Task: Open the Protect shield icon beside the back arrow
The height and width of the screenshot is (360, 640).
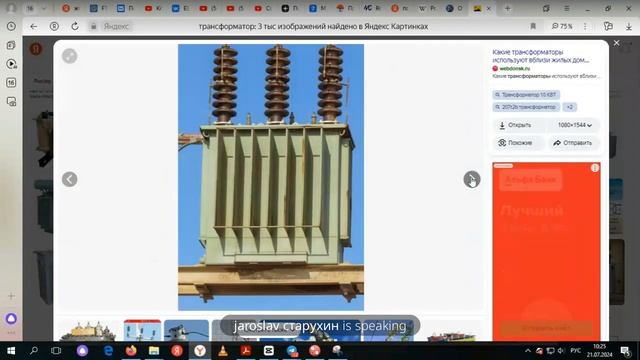Action: point(54,26)
